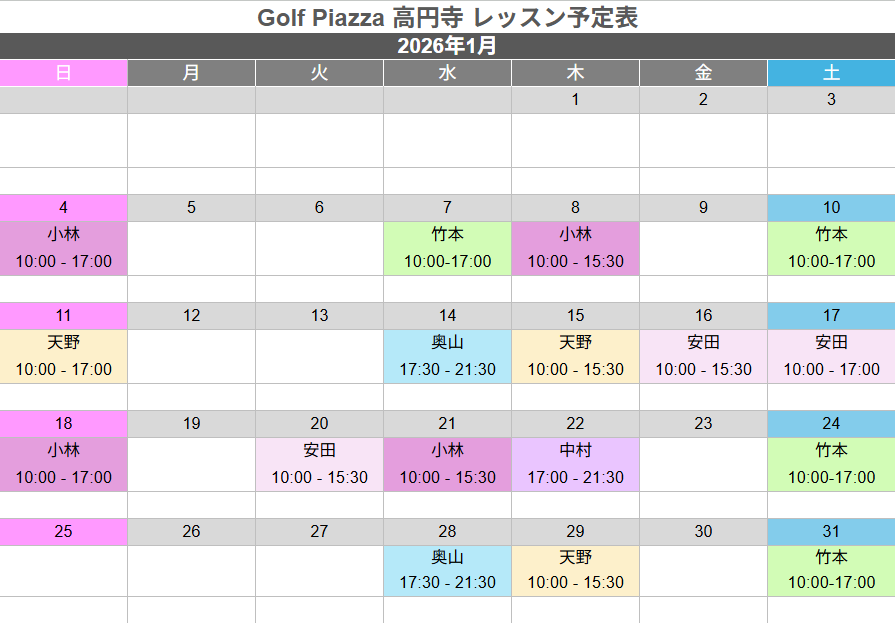Select 竹本 lesson on January 31
895x623 pixels.
pyautogui.click(x=831, y=570)
